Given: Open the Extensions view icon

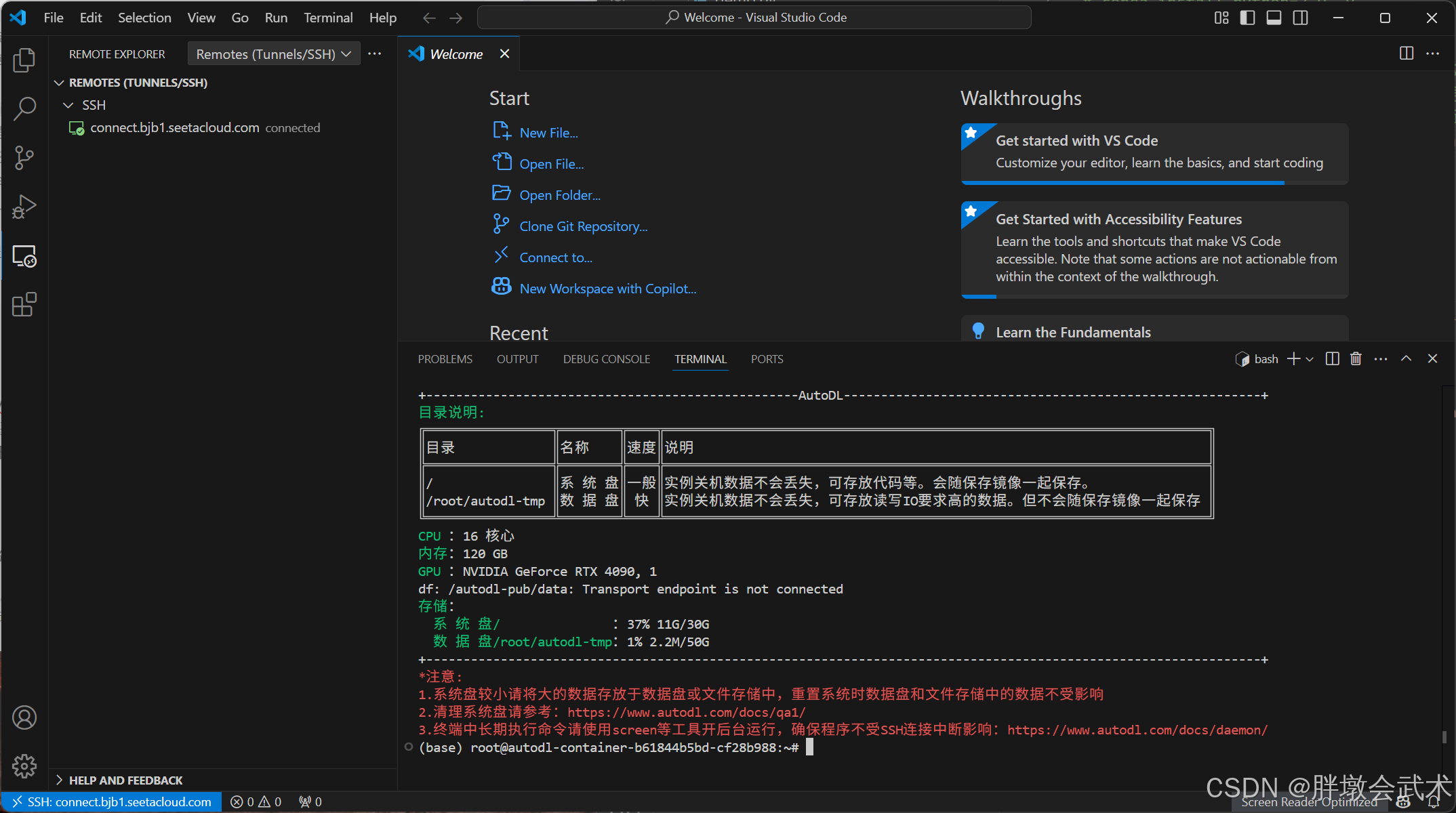Looking at the screenshot, I should [24, 305].
